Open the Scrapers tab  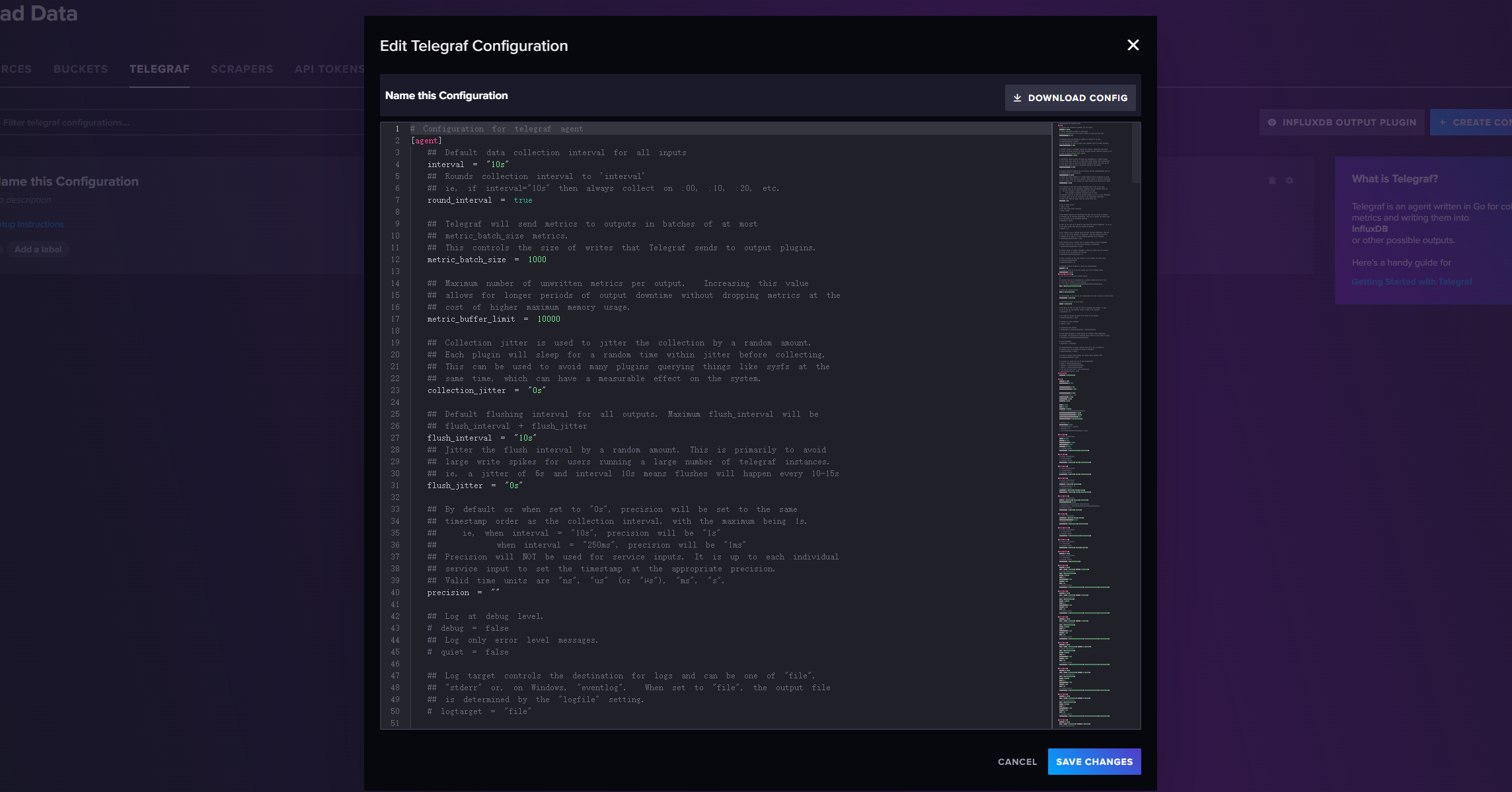(242, 69)
